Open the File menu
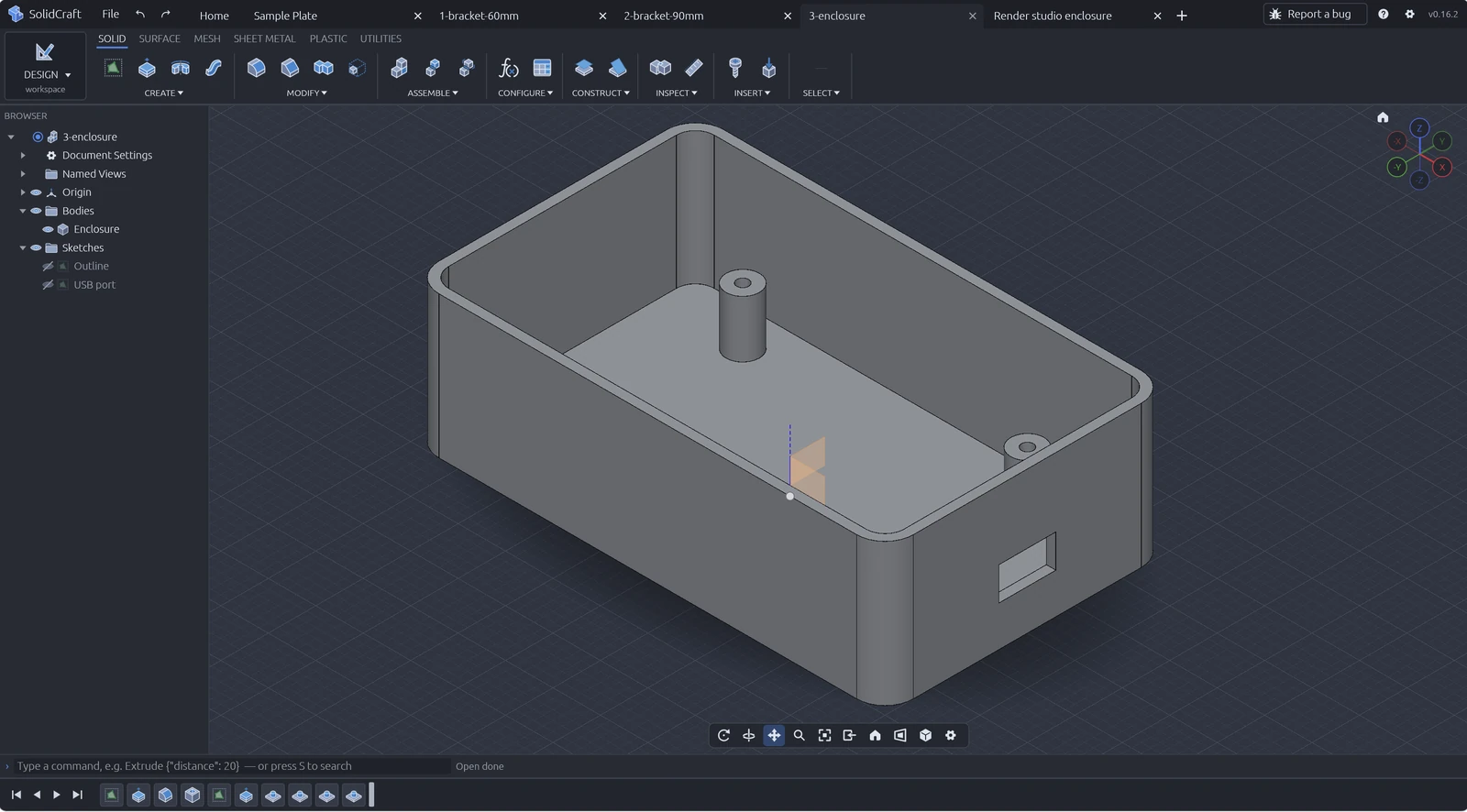Image resolution: width=1467 pixels, height=812 pixels. point(110,14)
